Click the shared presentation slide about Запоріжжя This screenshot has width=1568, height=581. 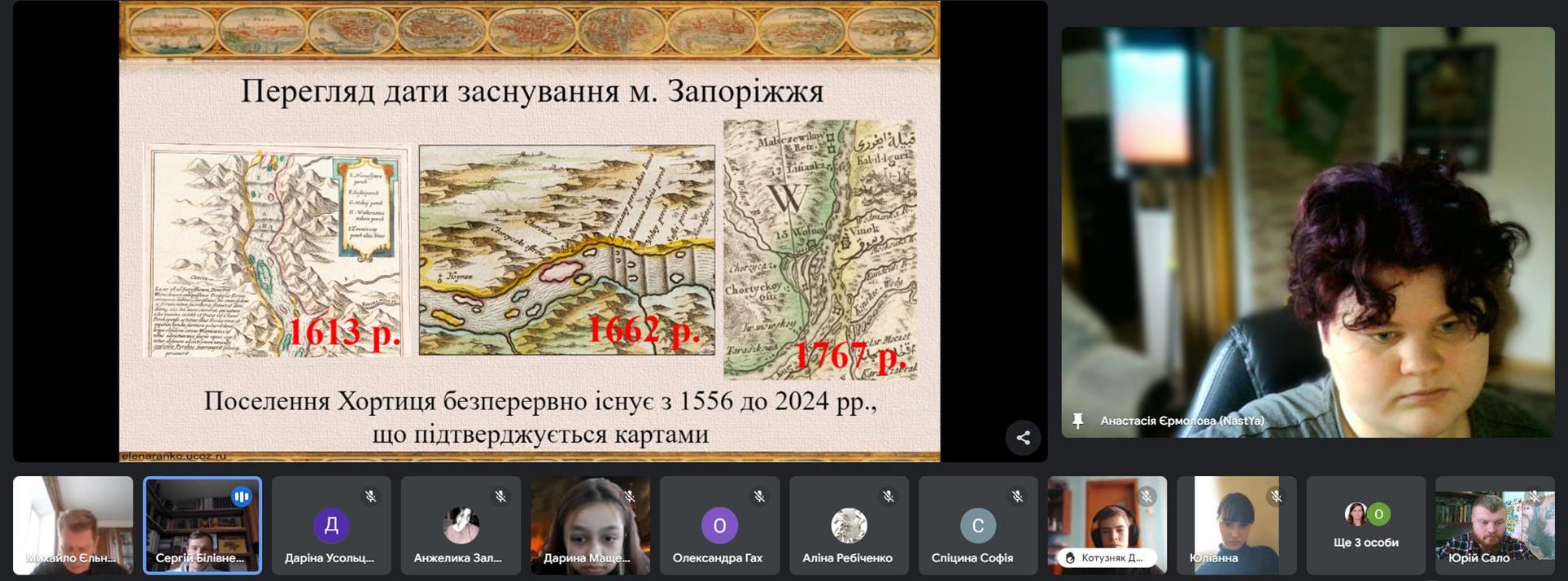pos(529,232)
